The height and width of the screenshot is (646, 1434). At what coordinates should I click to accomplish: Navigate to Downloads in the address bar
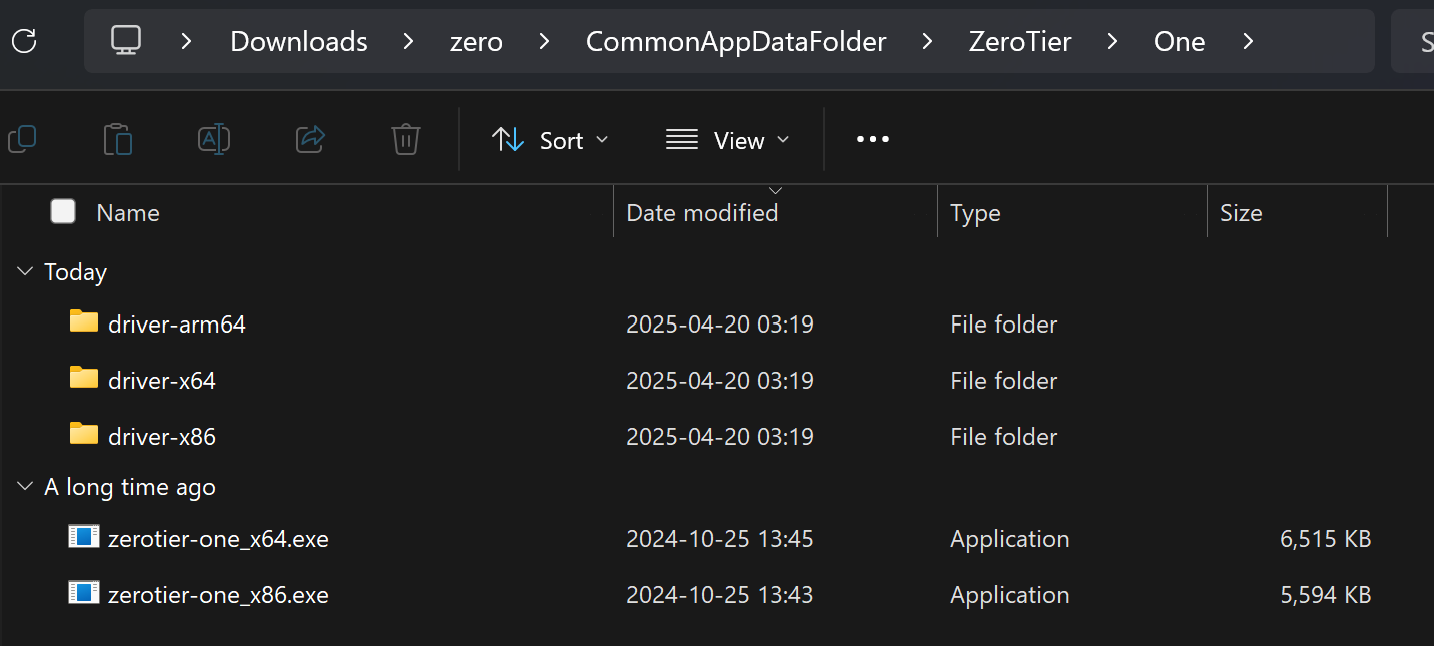point(299,41)
